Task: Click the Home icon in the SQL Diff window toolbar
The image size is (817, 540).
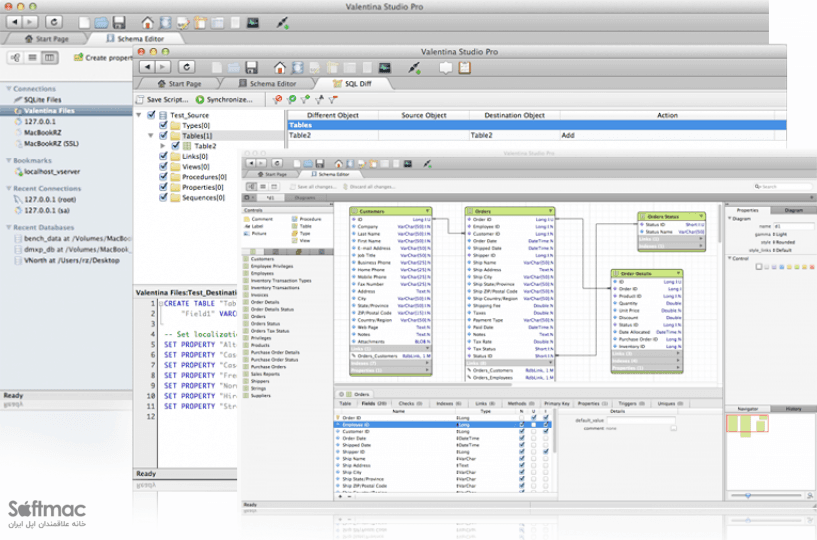Action: [280, 68]
